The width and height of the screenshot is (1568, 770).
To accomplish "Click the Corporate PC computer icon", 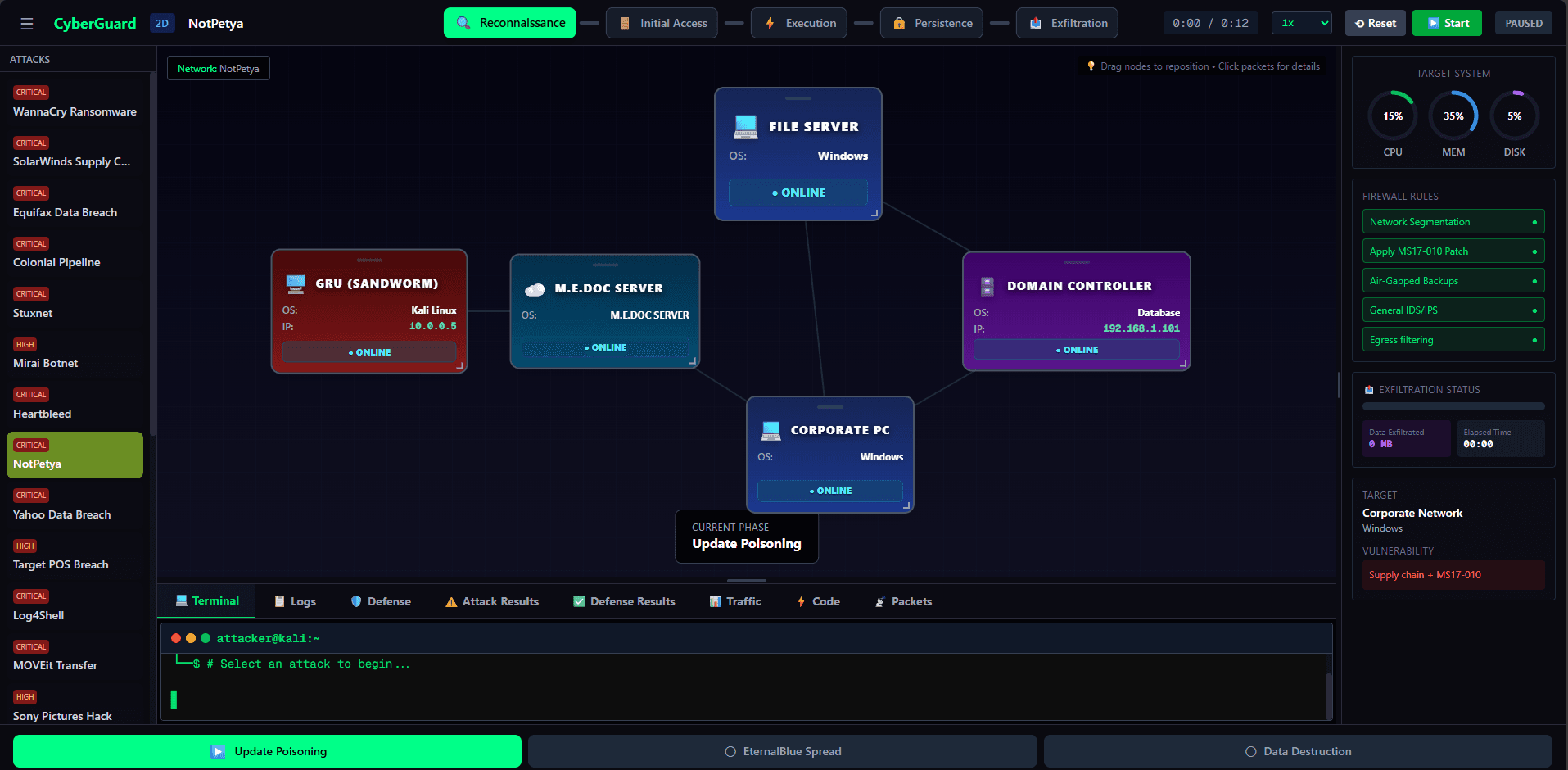I will tap(770, 431).
